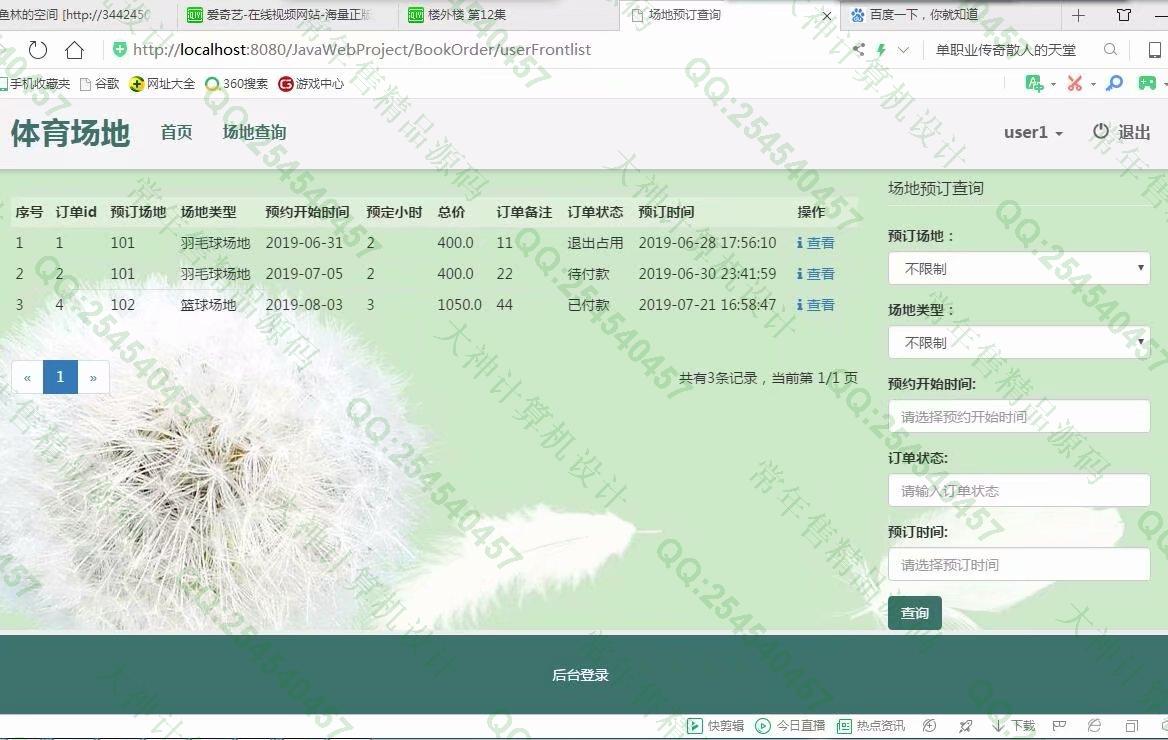Expand the translate extension dropdown arrow
This screenshot has width=1168, height=740.
(x=1053, y=84)
